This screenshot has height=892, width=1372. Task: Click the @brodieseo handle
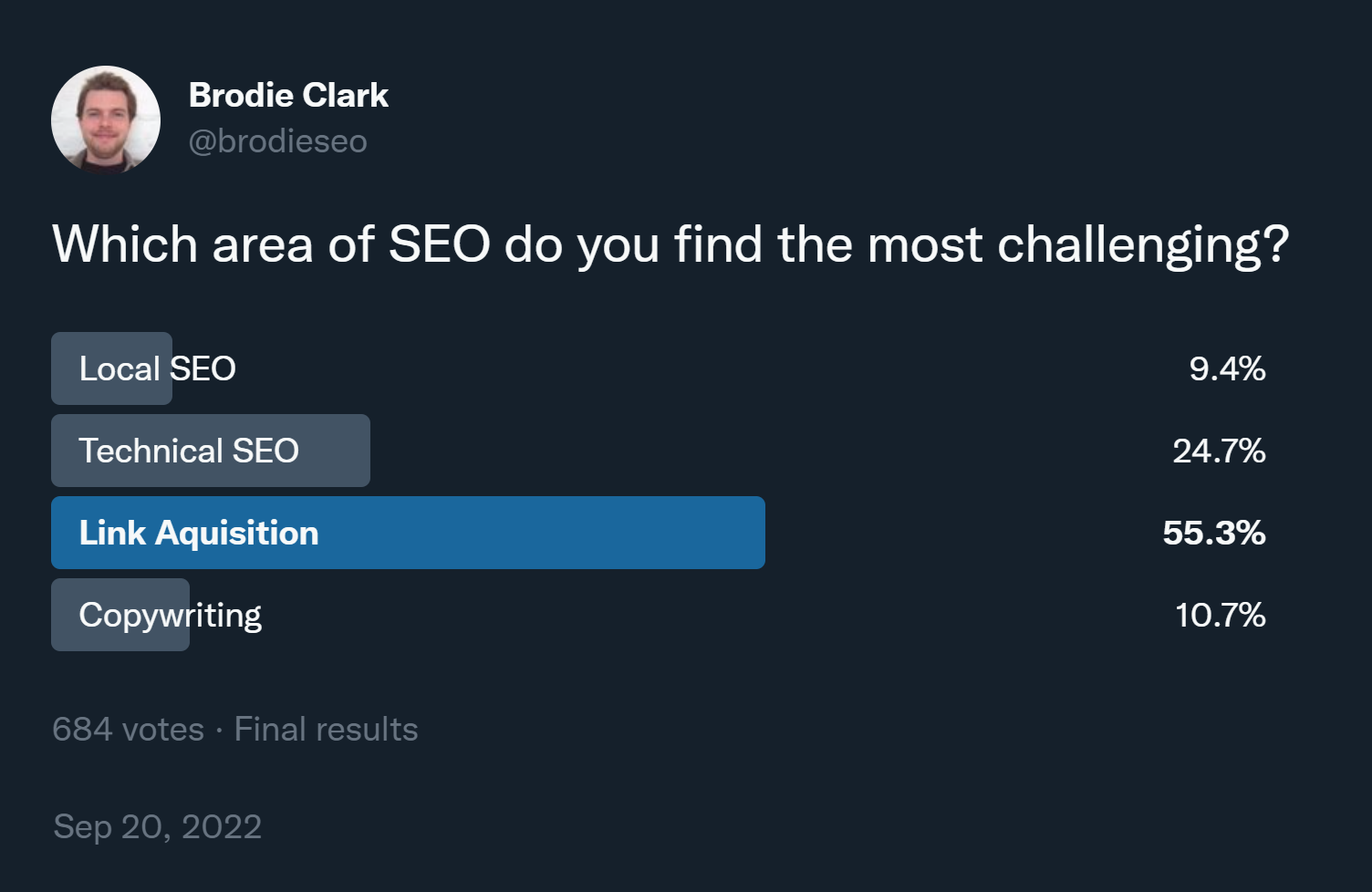[x=277, y=141]
